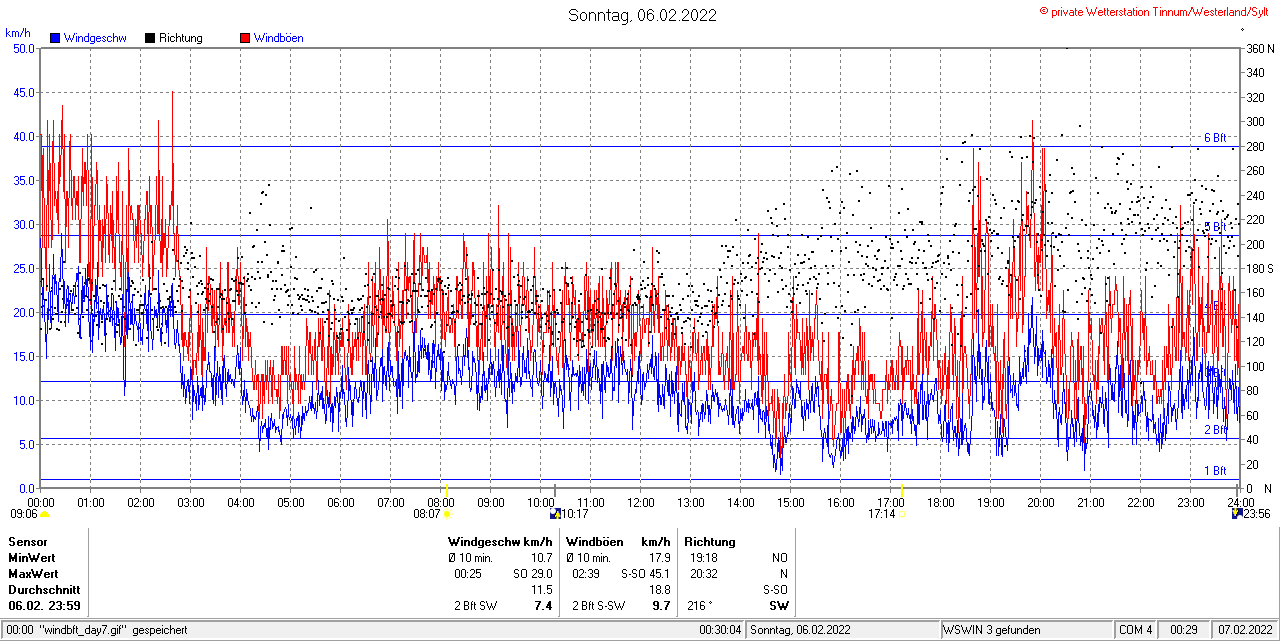Screen dimensions: 1280x641
Task: Click the Windböen km/h column header
Action: (618, 542)
